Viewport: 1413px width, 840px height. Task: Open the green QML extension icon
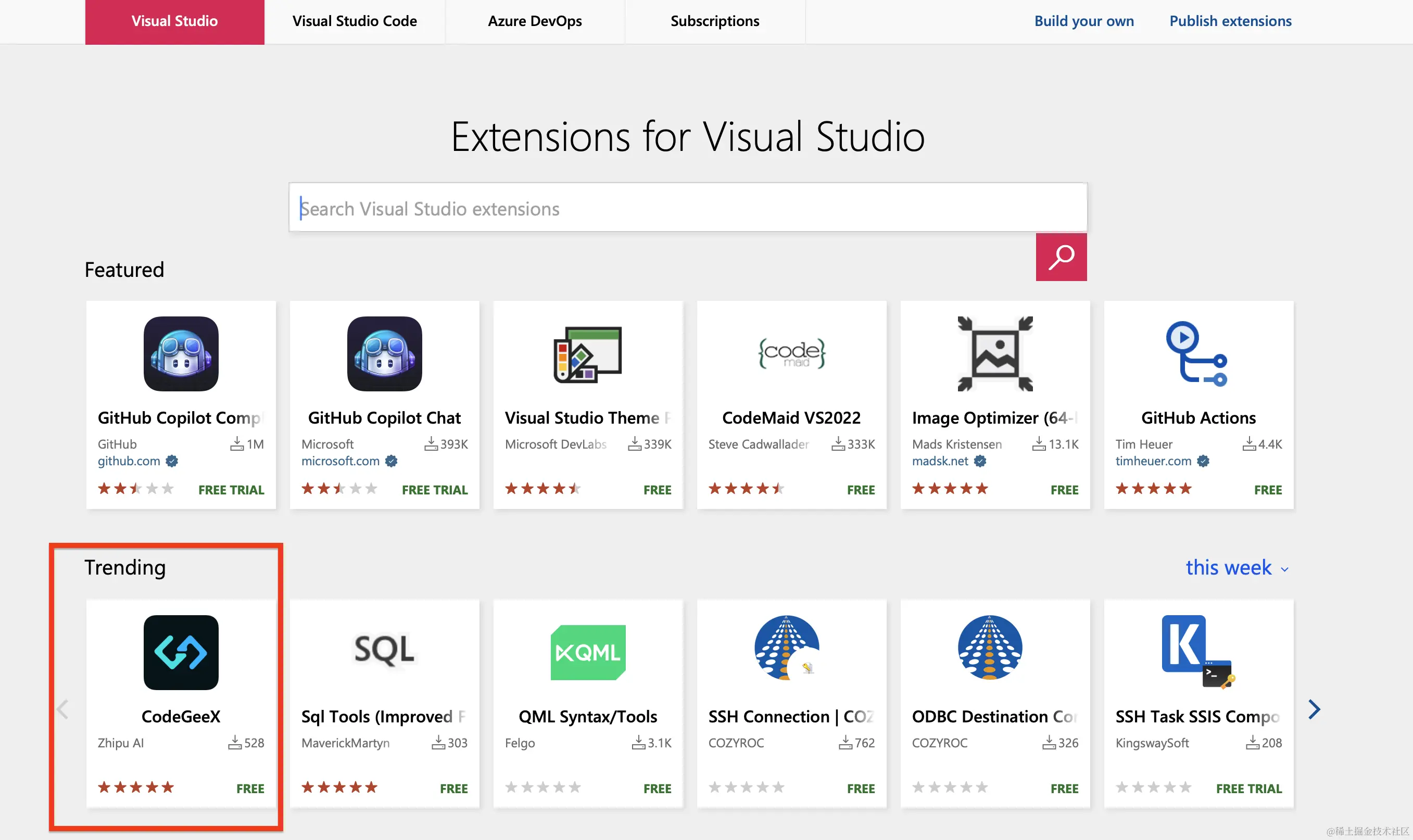588,652
